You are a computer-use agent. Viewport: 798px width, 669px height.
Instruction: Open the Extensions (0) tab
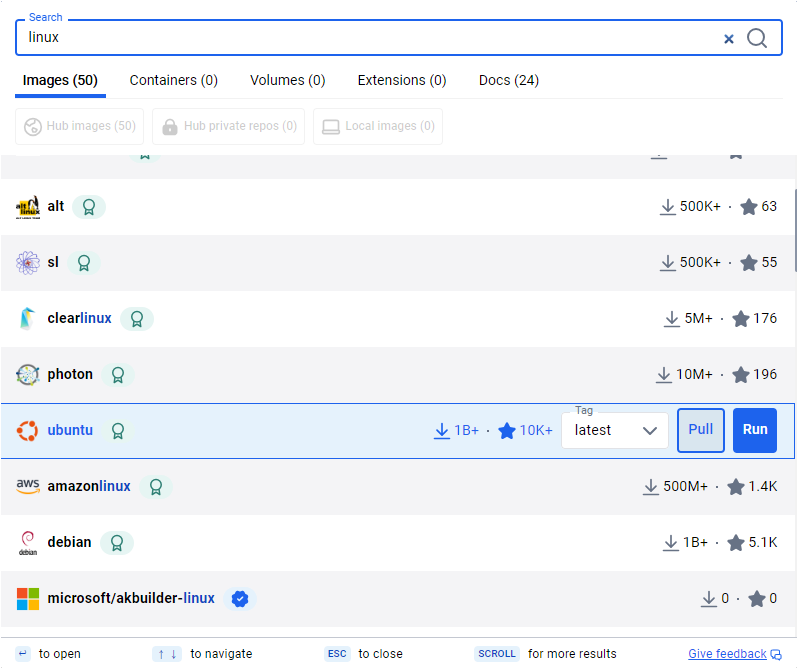click(402, 80)
